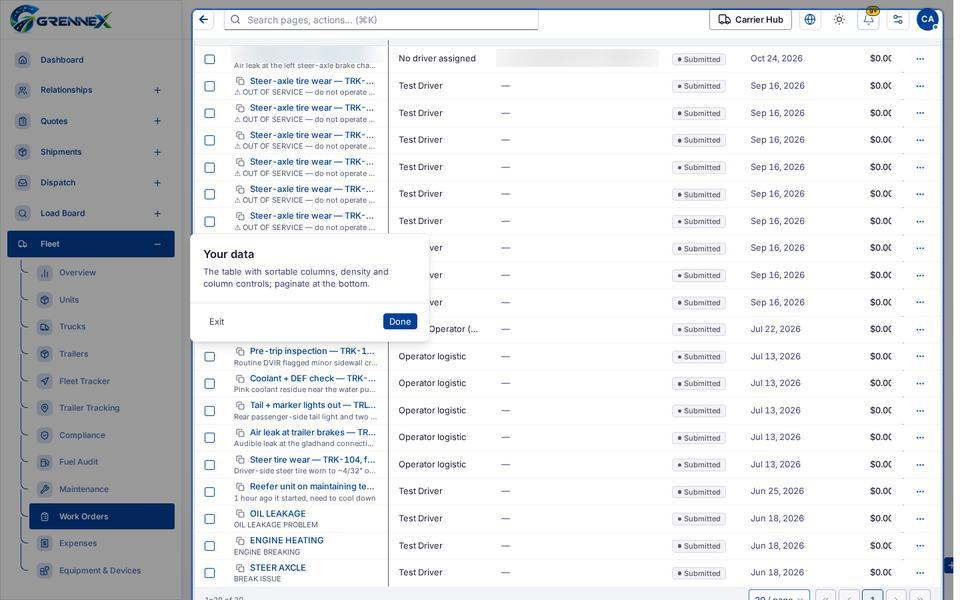This screenshot has height=600, width=960.
Task: Select the Reefer unit row checkbox
Action: point(209,492)
